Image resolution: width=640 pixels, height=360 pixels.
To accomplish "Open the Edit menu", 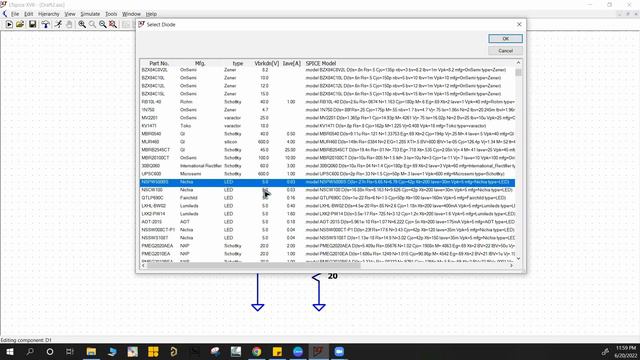I will pos(29,14).
